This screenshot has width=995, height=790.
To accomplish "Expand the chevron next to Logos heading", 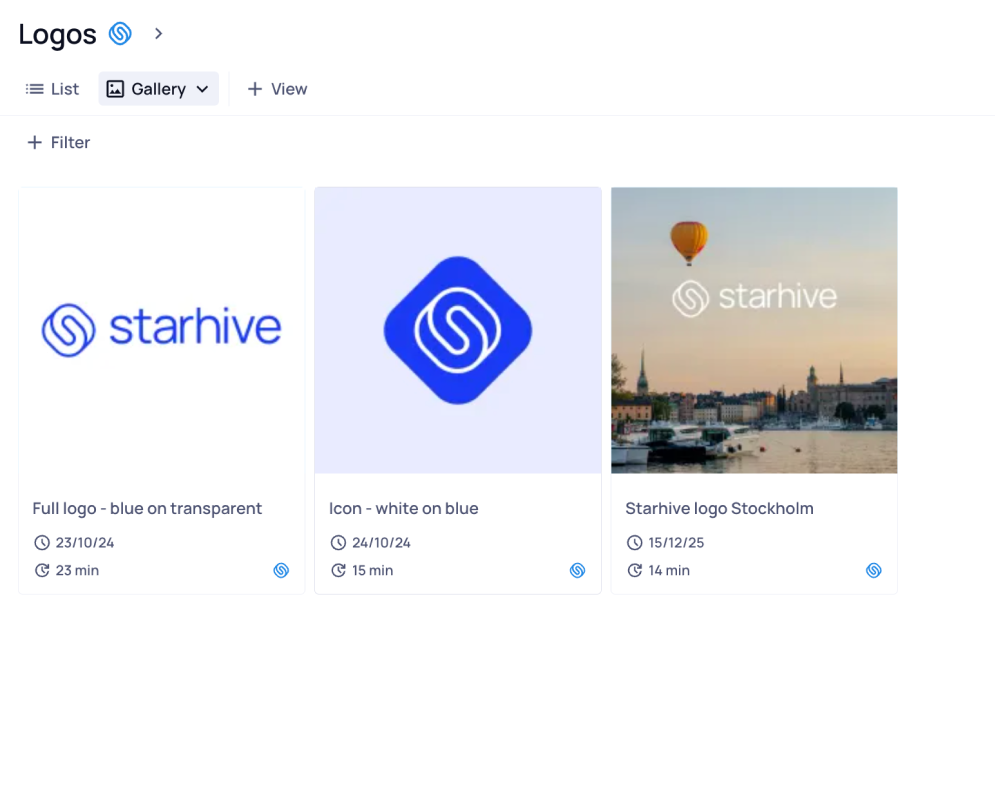I will [x=158, y=34].
